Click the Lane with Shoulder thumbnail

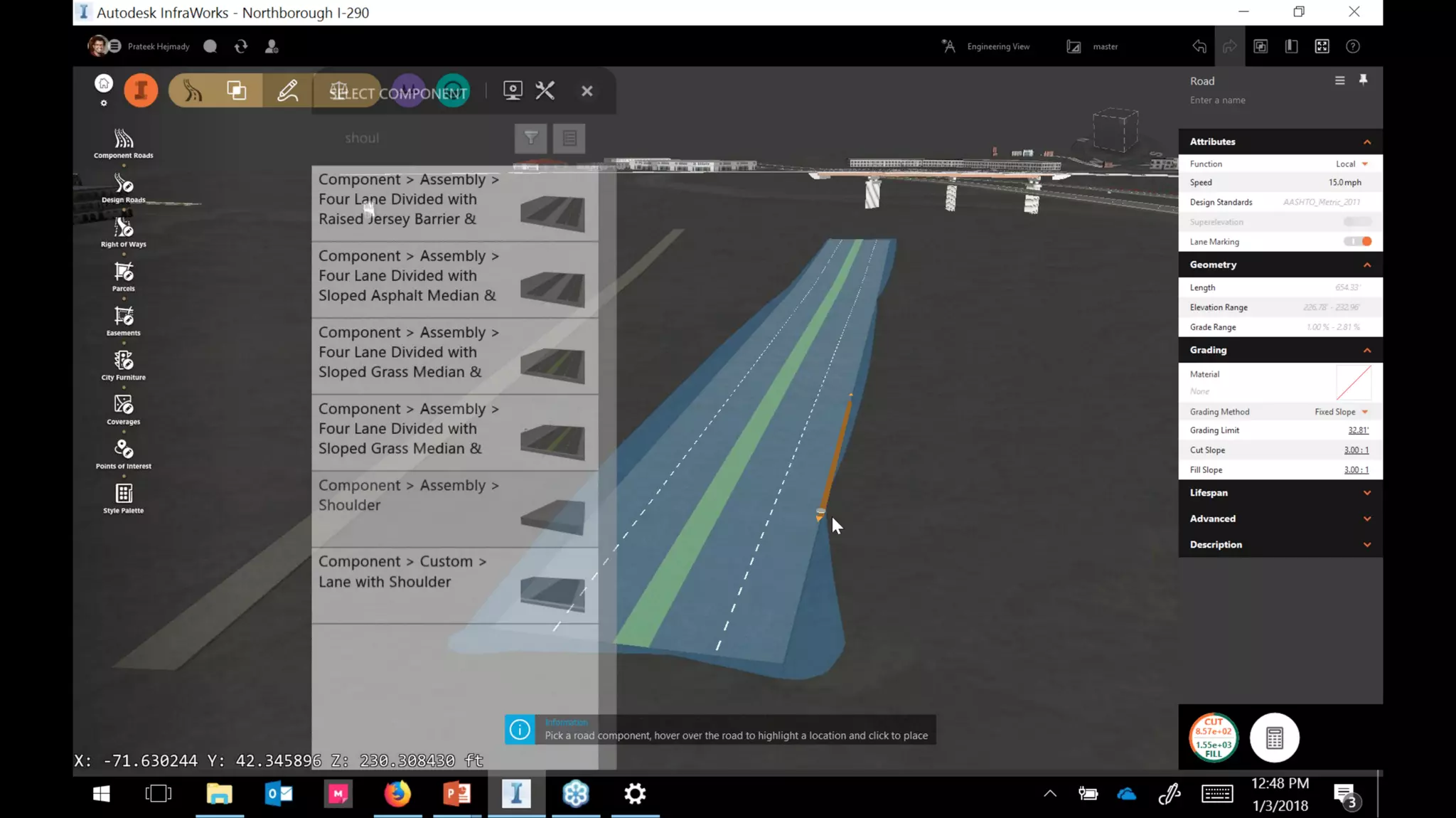[552, 594]
